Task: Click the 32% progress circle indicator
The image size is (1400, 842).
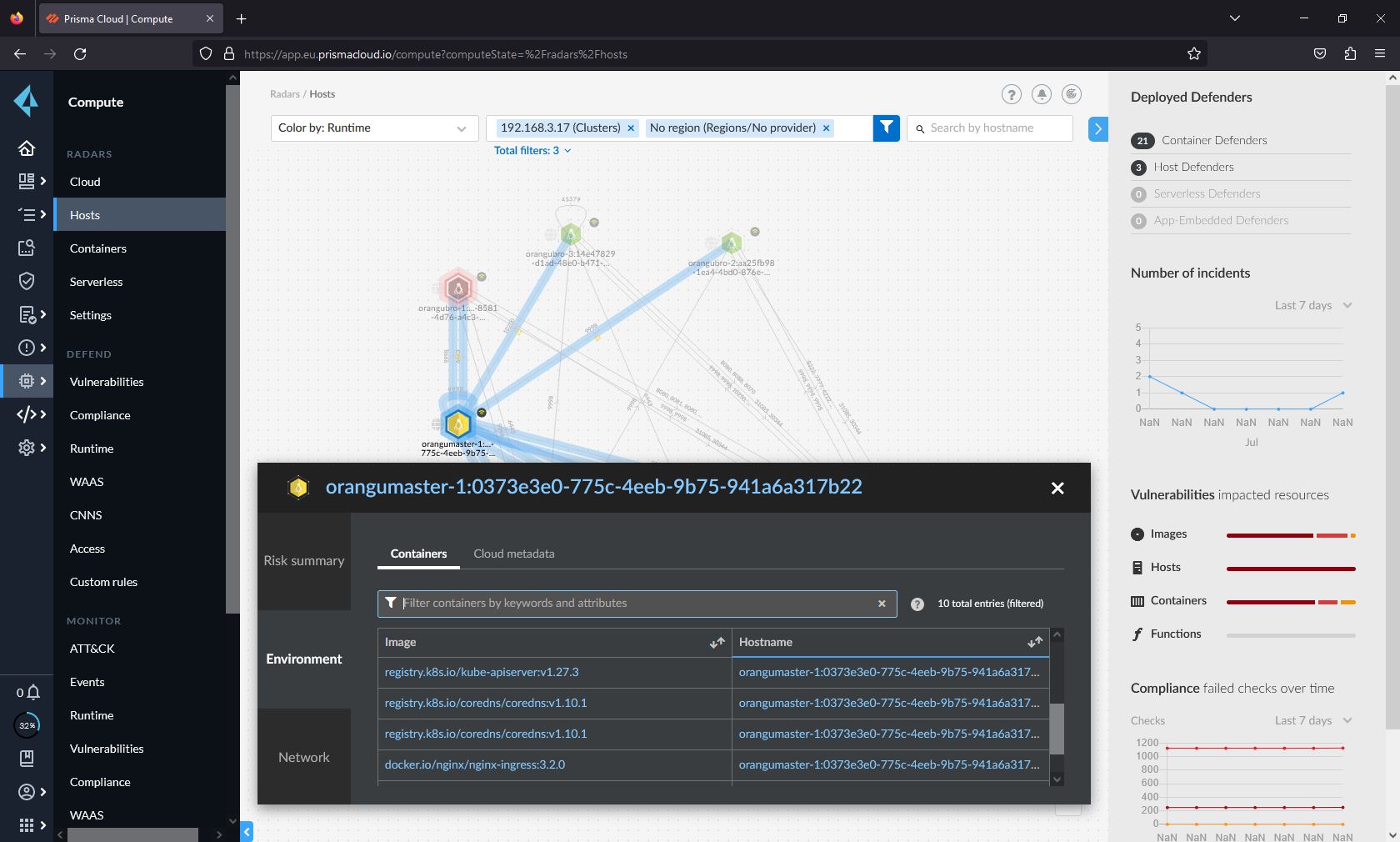Action: pos(27,725)
